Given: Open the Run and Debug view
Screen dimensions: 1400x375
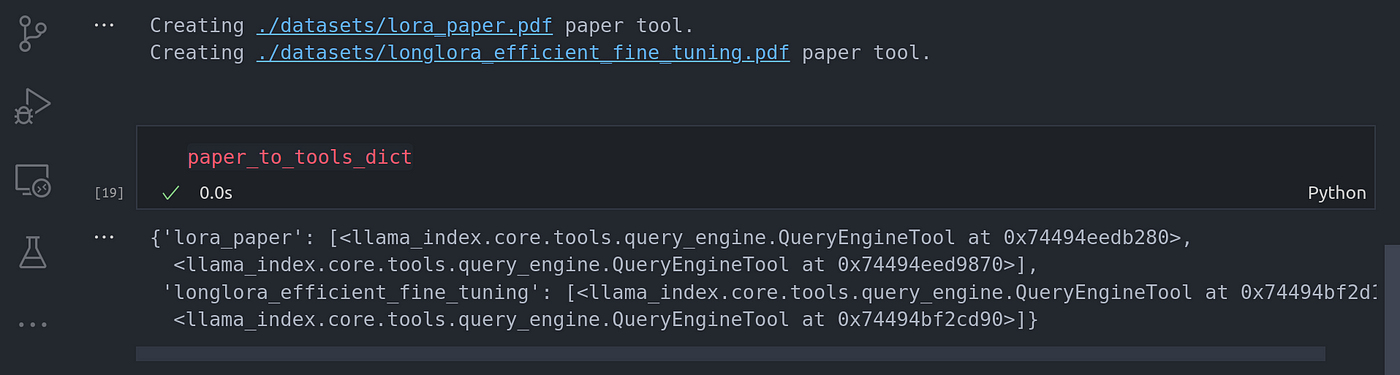Looking at the screenshot, I should 33,106.
